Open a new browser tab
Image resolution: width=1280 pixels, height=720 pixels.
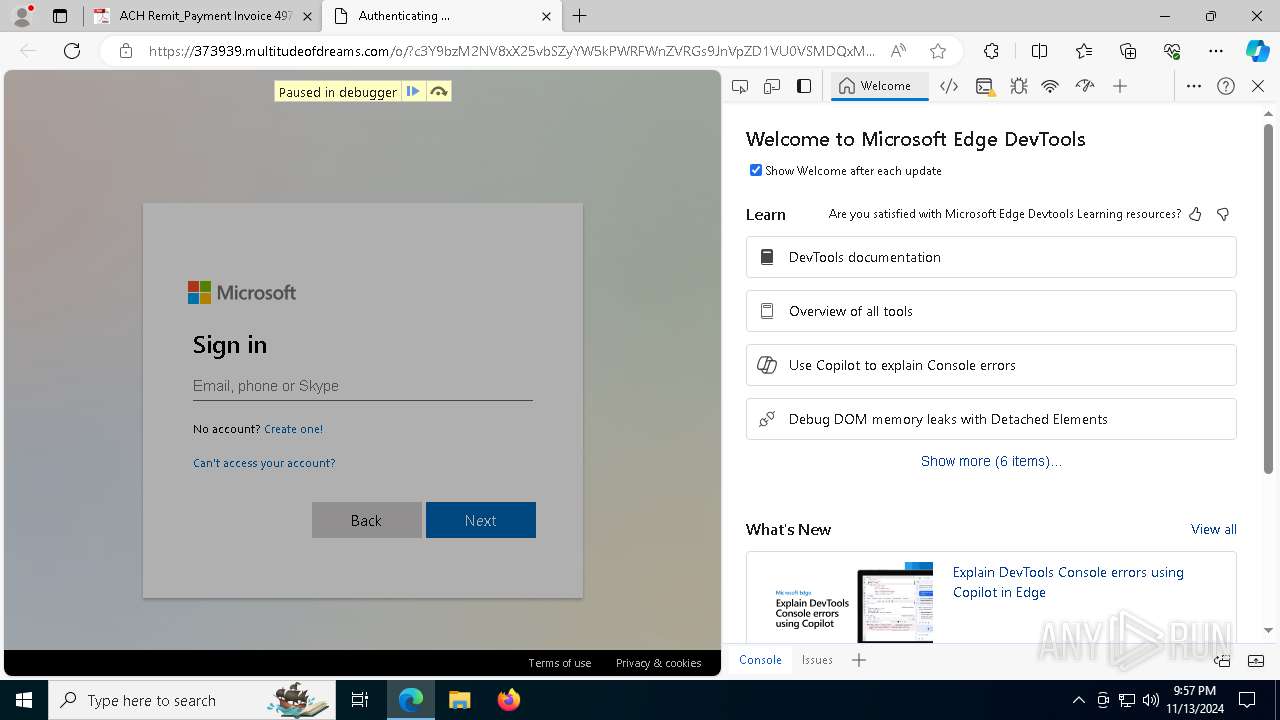[x=580, y=16]
